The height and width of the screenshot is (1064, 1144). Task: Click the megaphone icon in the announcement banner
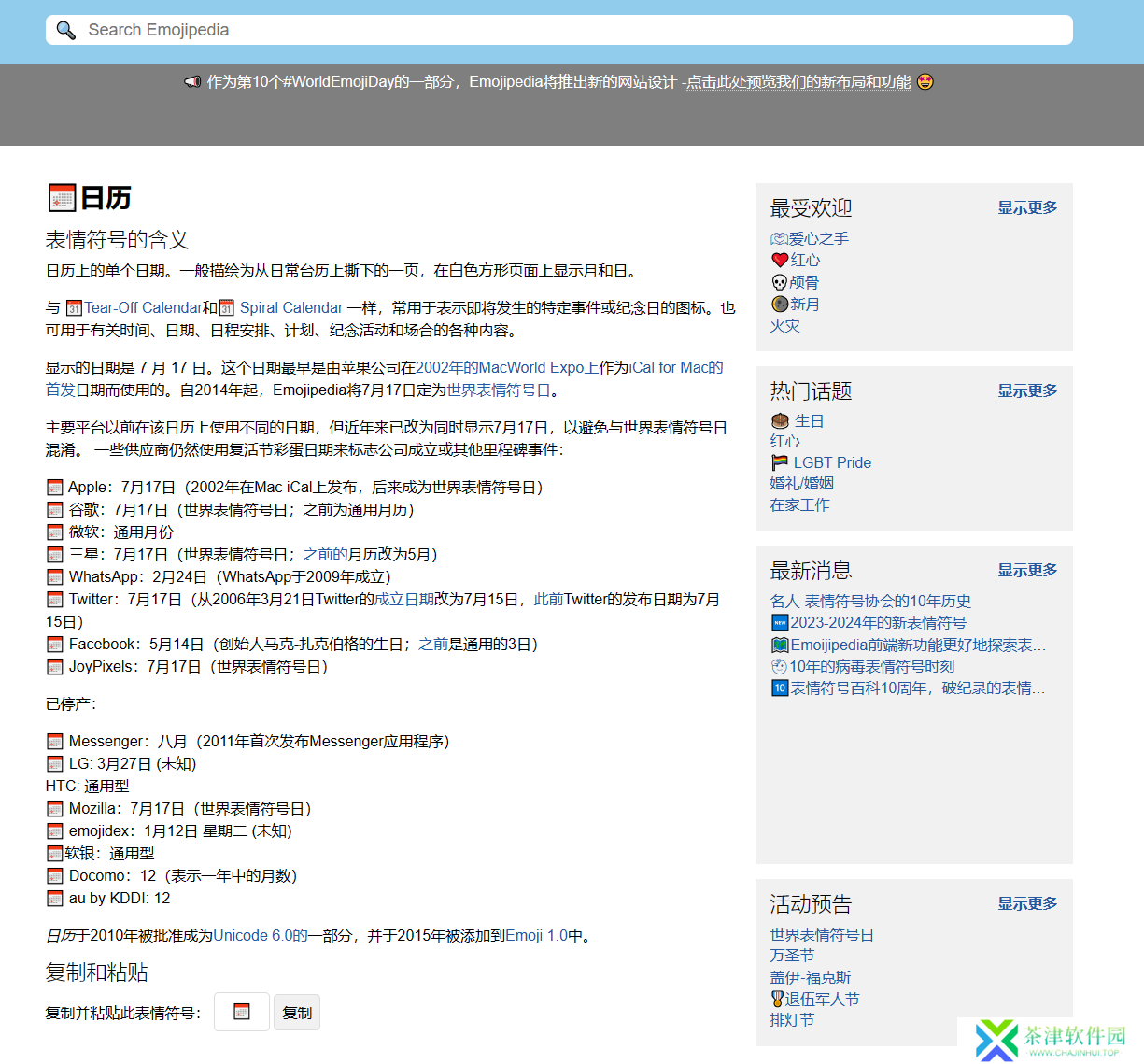coord(192,82)
